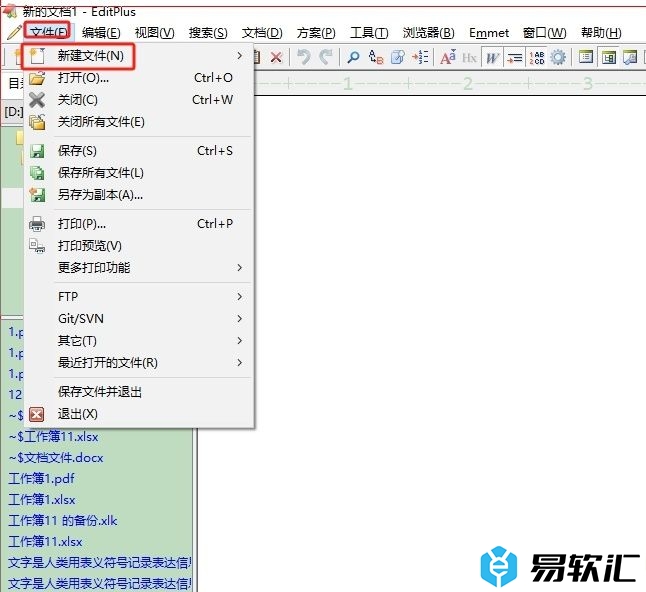Viewport: 646px width, 592px height.
Task: Choose 保存文件并退出 from File menu
Action: tap(100, 392)
